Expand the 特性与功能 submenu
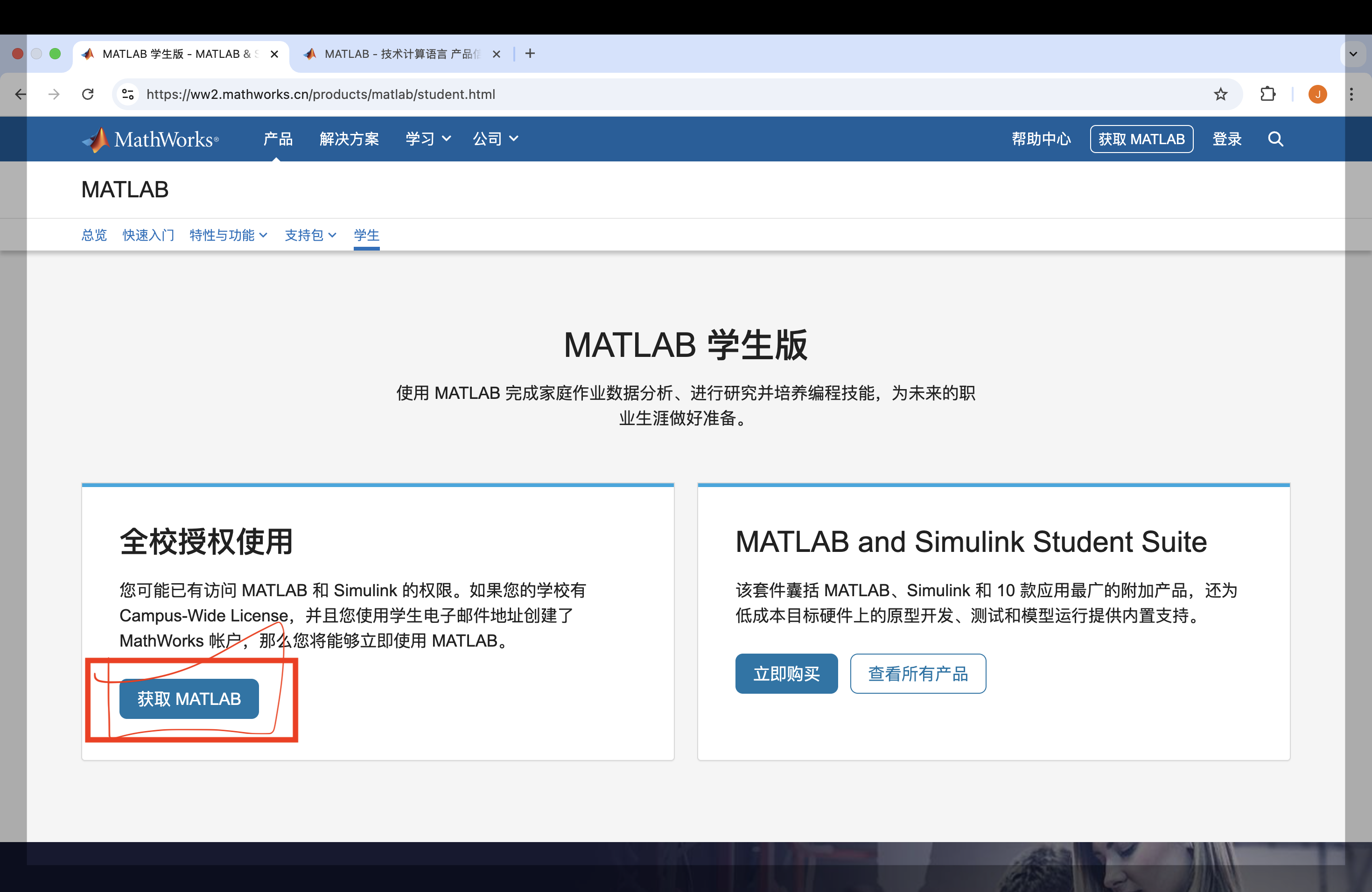The height and width of the screenshot is (892, 1372). click(x=228, y=235)
